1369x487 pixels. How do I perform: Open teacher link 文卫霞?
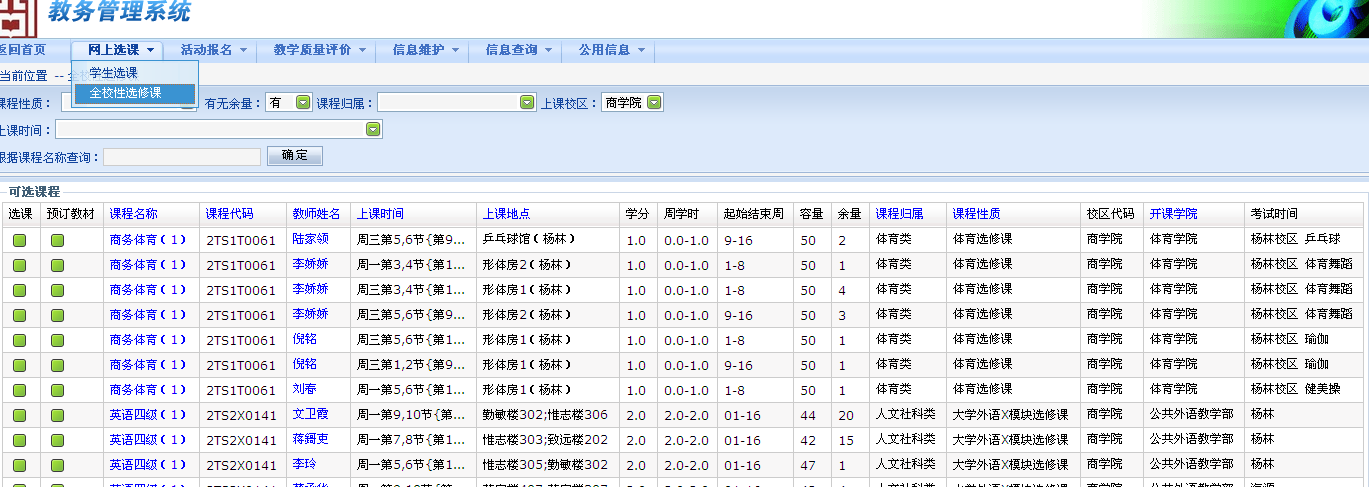click(x=310, y=415)
